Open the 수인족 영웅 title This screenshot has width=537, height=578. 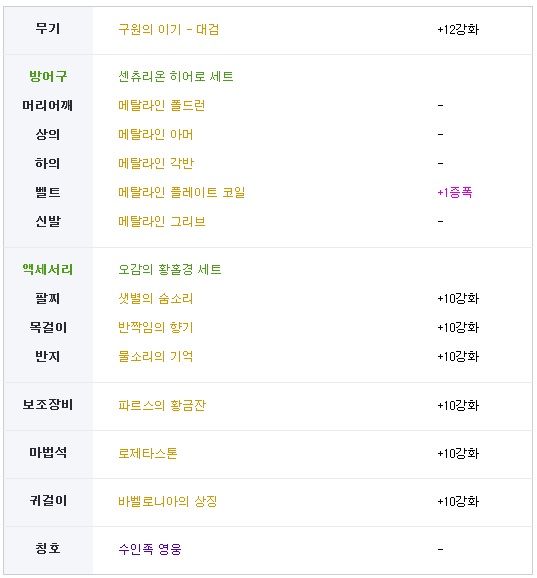pyautogui.click(x=150, y=549)
